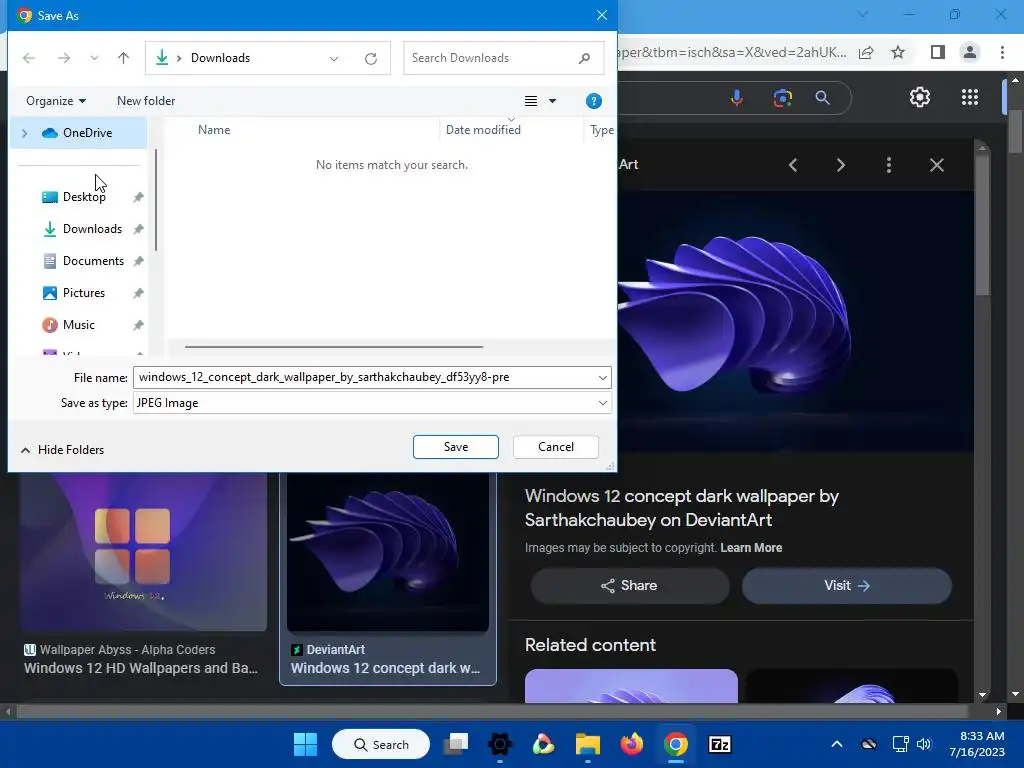Change view layout icon
This screenshot has width=1024, height=768.
[x=531, y=101]
